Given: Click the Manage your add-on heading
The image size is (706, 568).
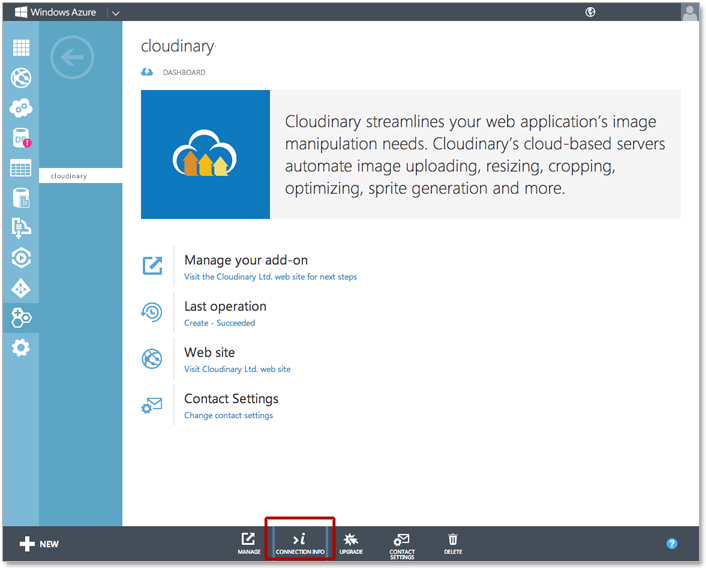Looking at the screenshot, I should [246, 260].
